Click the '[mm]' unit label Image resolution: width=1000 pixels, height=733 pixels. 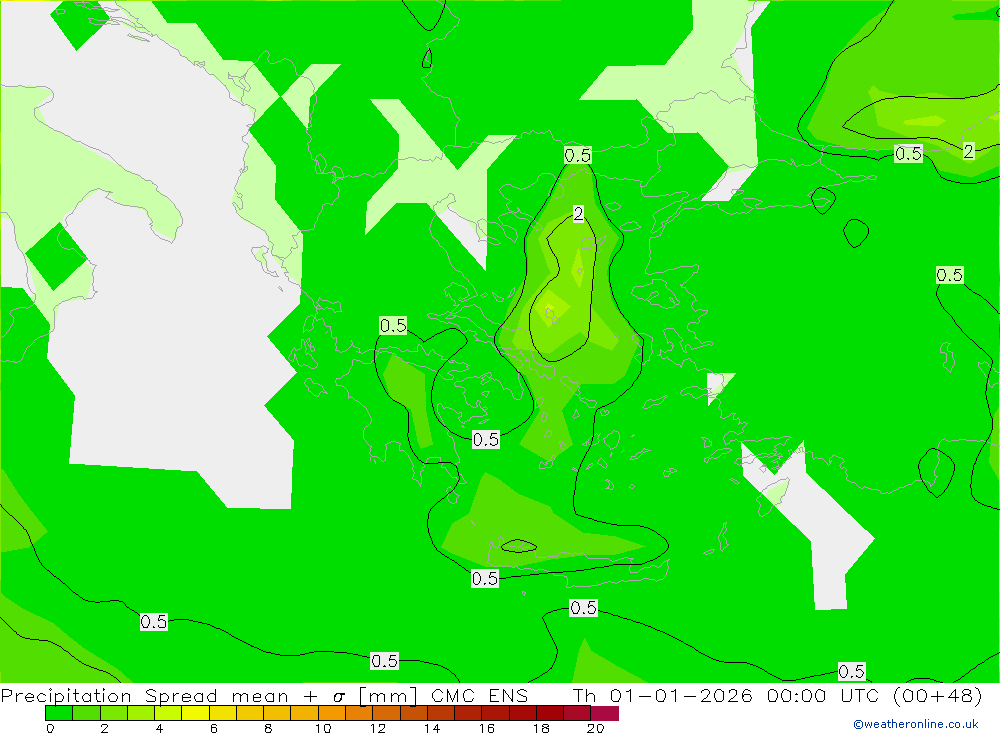388,696
